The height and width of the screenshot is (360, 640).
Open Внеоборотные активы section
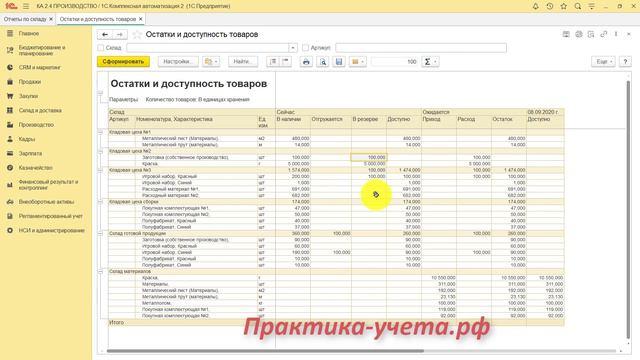point(46,202)
